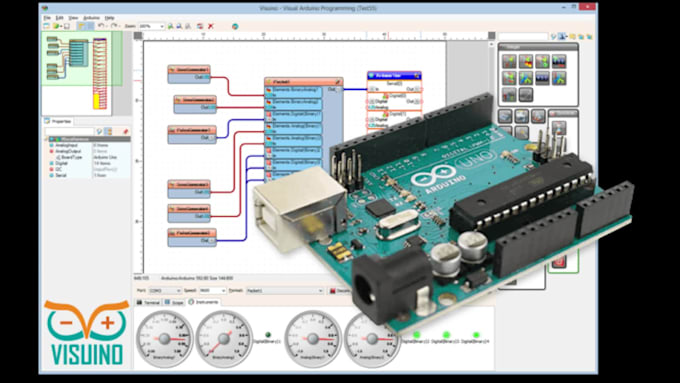This screenshot has width=680, height=383.
Task: Click the first gauge instrument
Action: [x=165, y=339]
